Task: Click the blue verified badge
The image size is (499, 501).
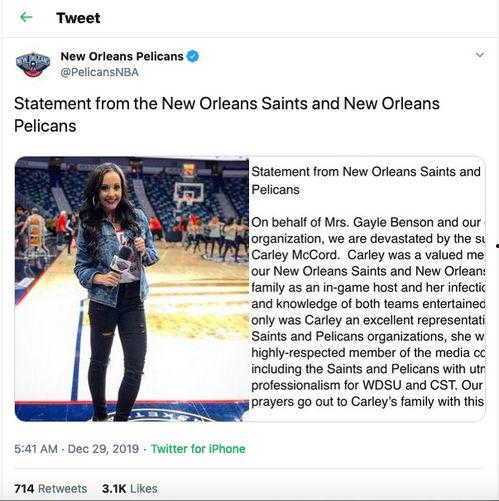Action: click(193, 56)
